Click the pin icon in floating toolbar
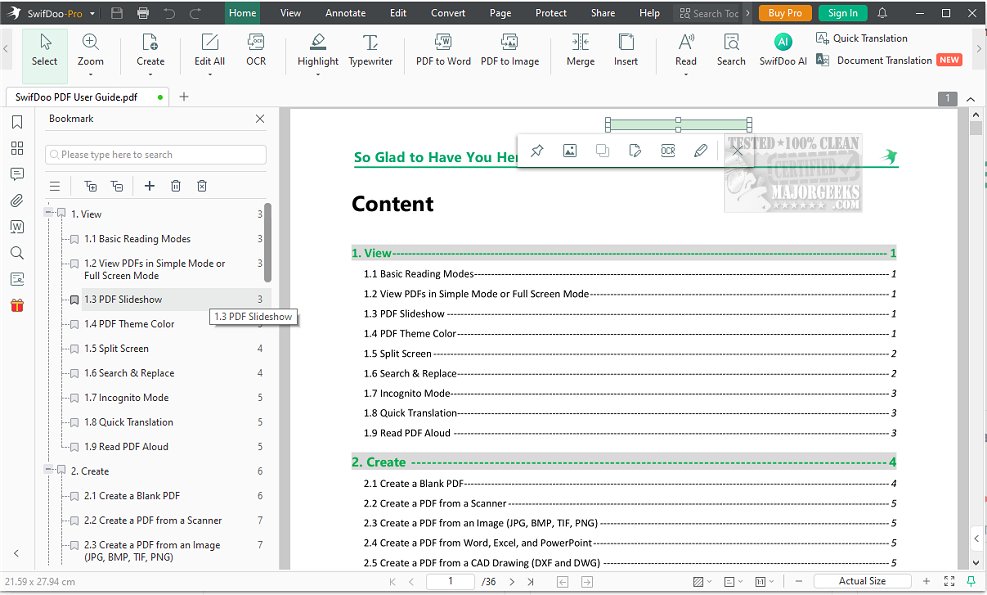This screenshot has height=595, width=987. 537,150
